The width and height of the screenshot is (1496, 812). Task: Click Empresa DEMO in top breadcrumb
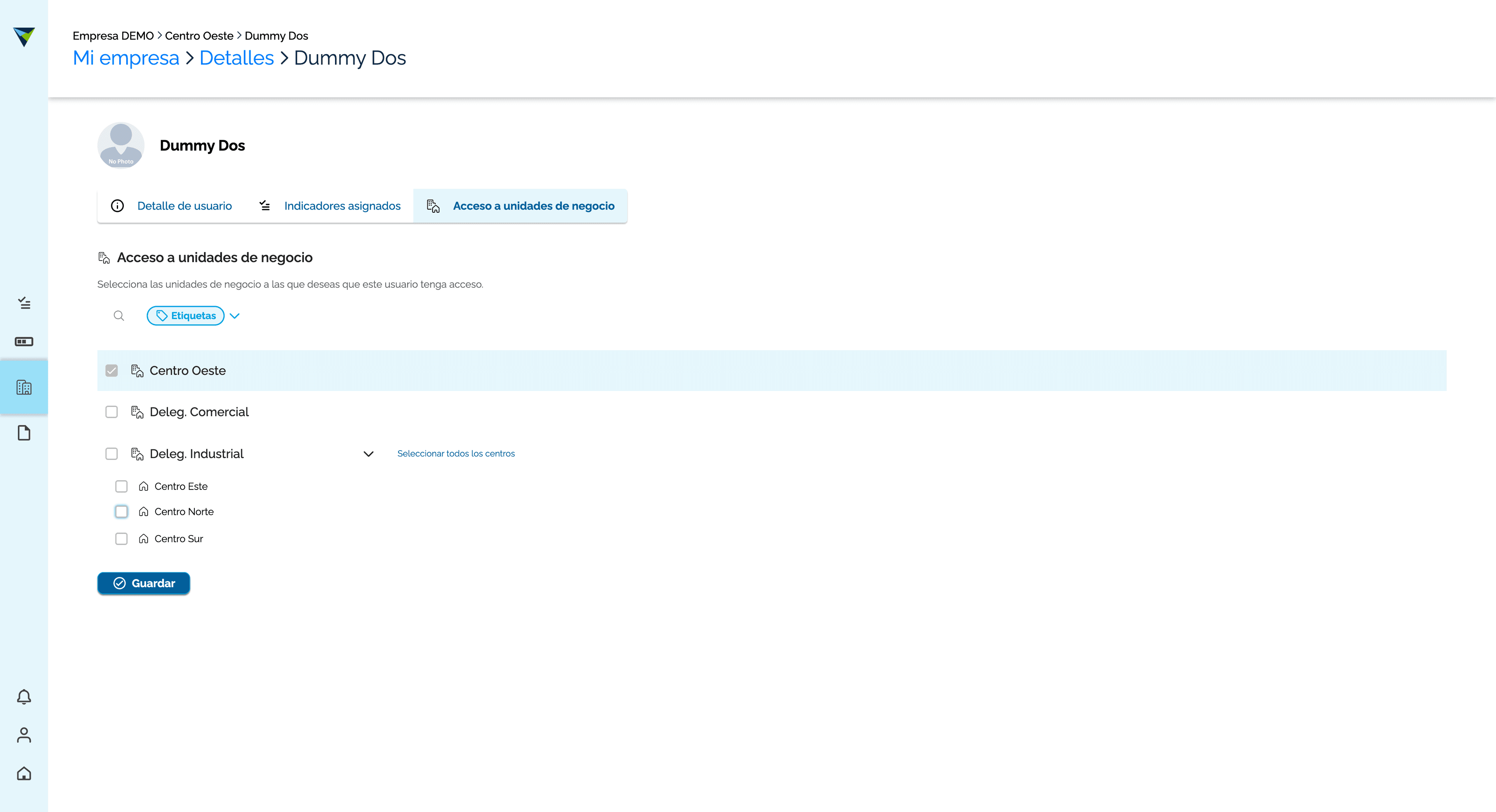point(113,36)
